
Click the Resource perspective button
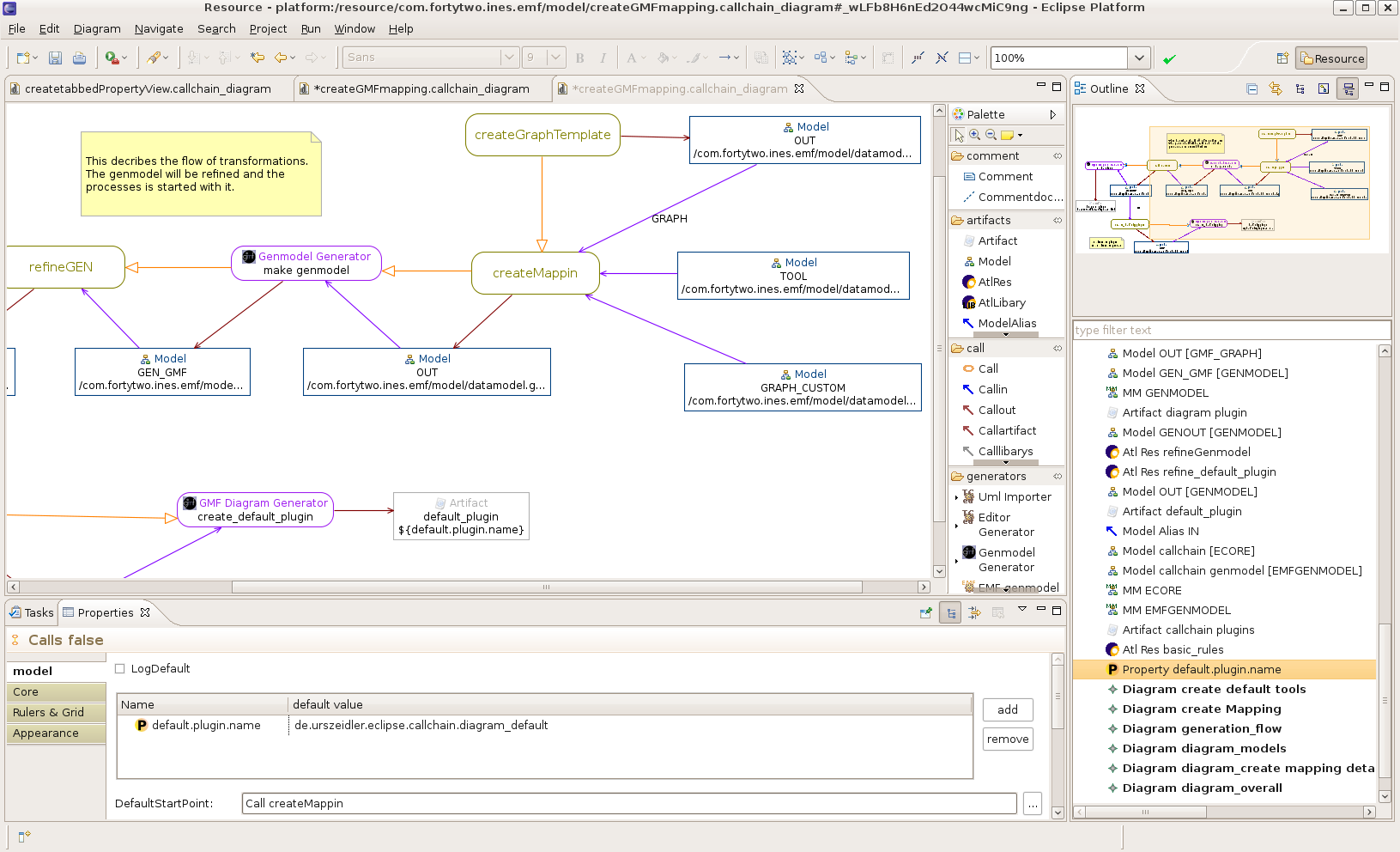coord(1331,58)
